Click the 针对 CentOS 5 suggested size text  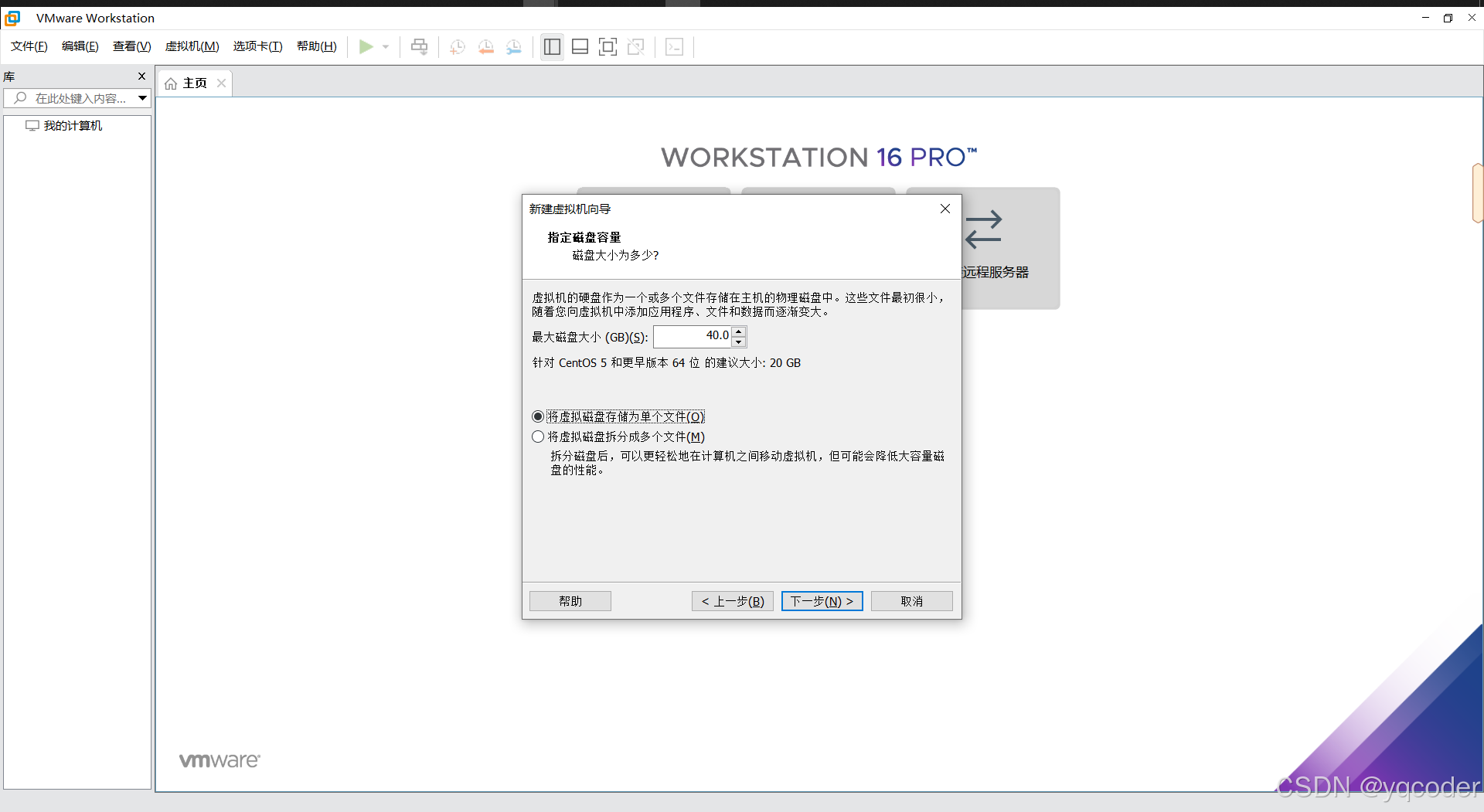coord(666,363)
